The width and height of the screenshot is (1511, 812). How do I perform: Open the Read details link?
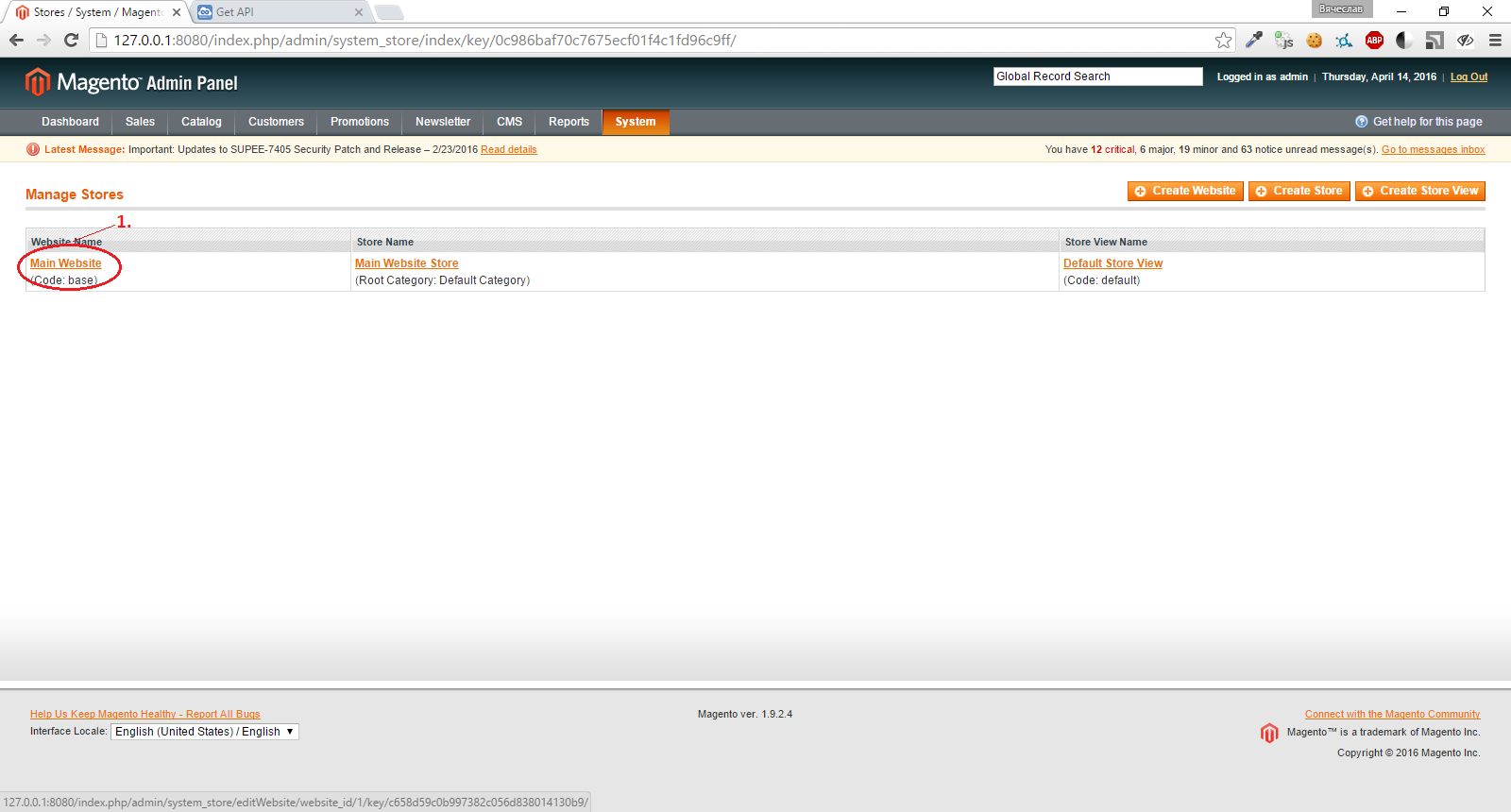pos(509,149)
